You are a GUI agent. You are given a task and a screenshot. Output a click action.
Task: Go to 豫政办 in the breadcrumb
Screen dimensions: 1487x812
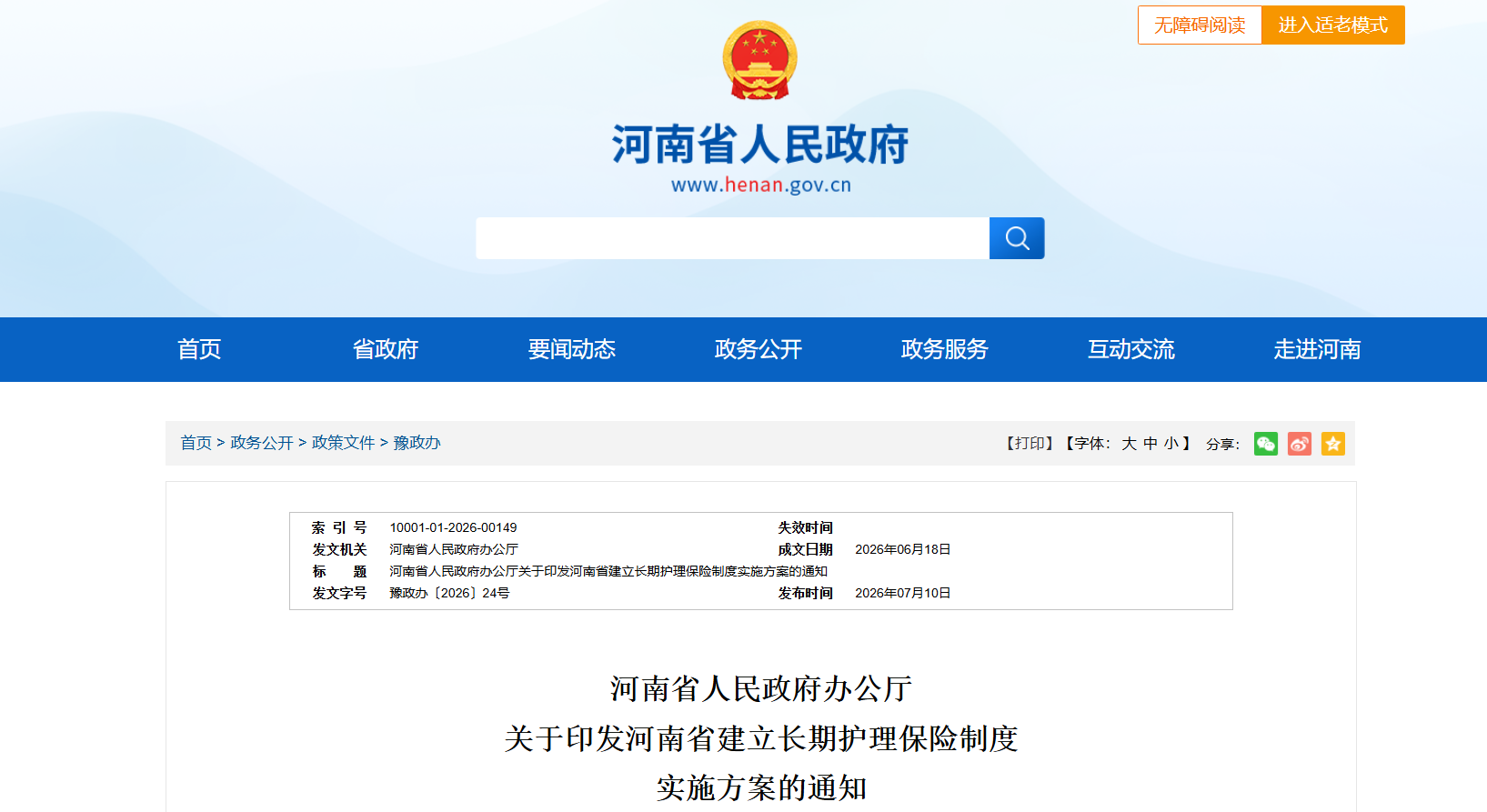(417, 443)
